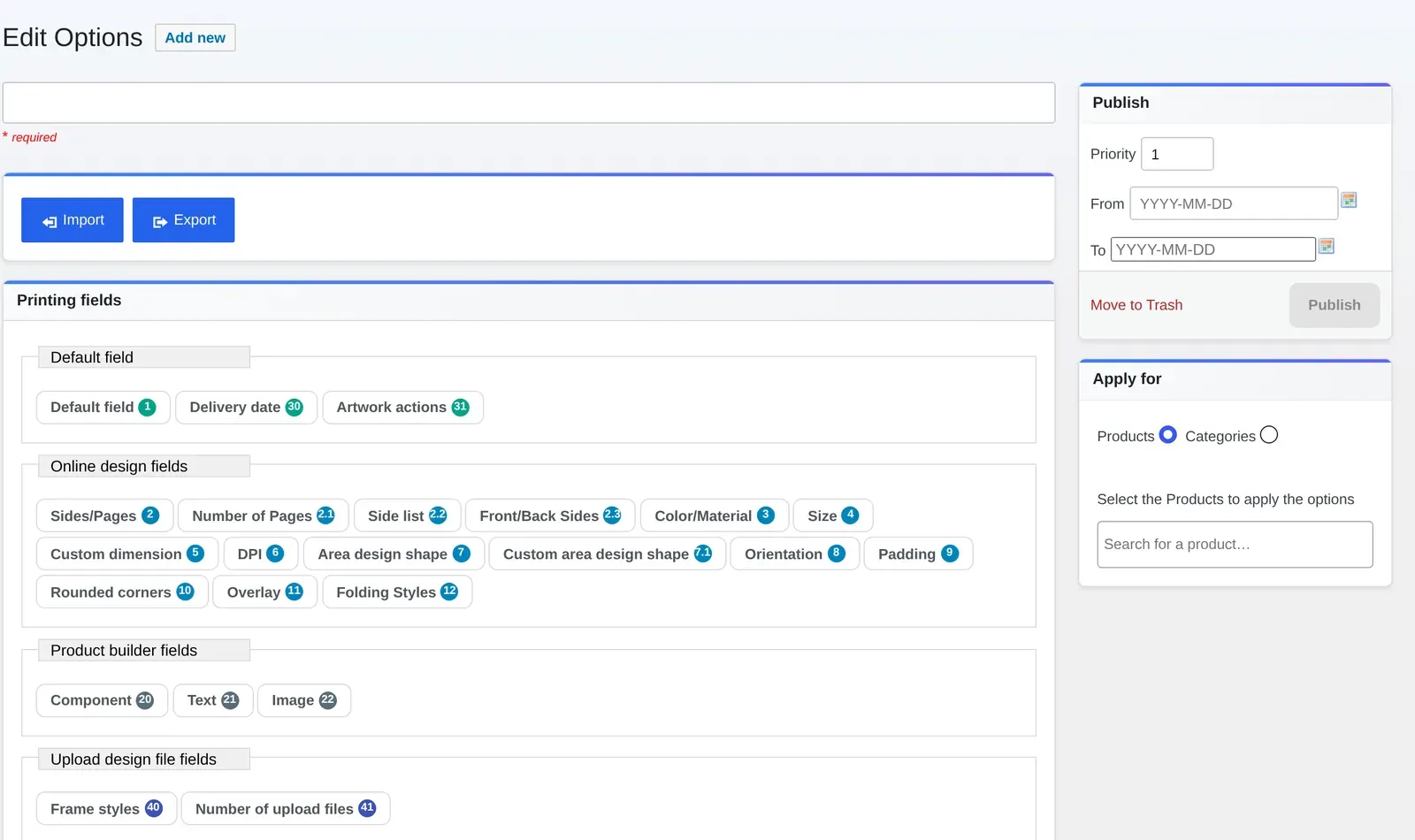The image size is (1415, 840).
Task: Add the DPI field
Action: click(x=261, y=554)
